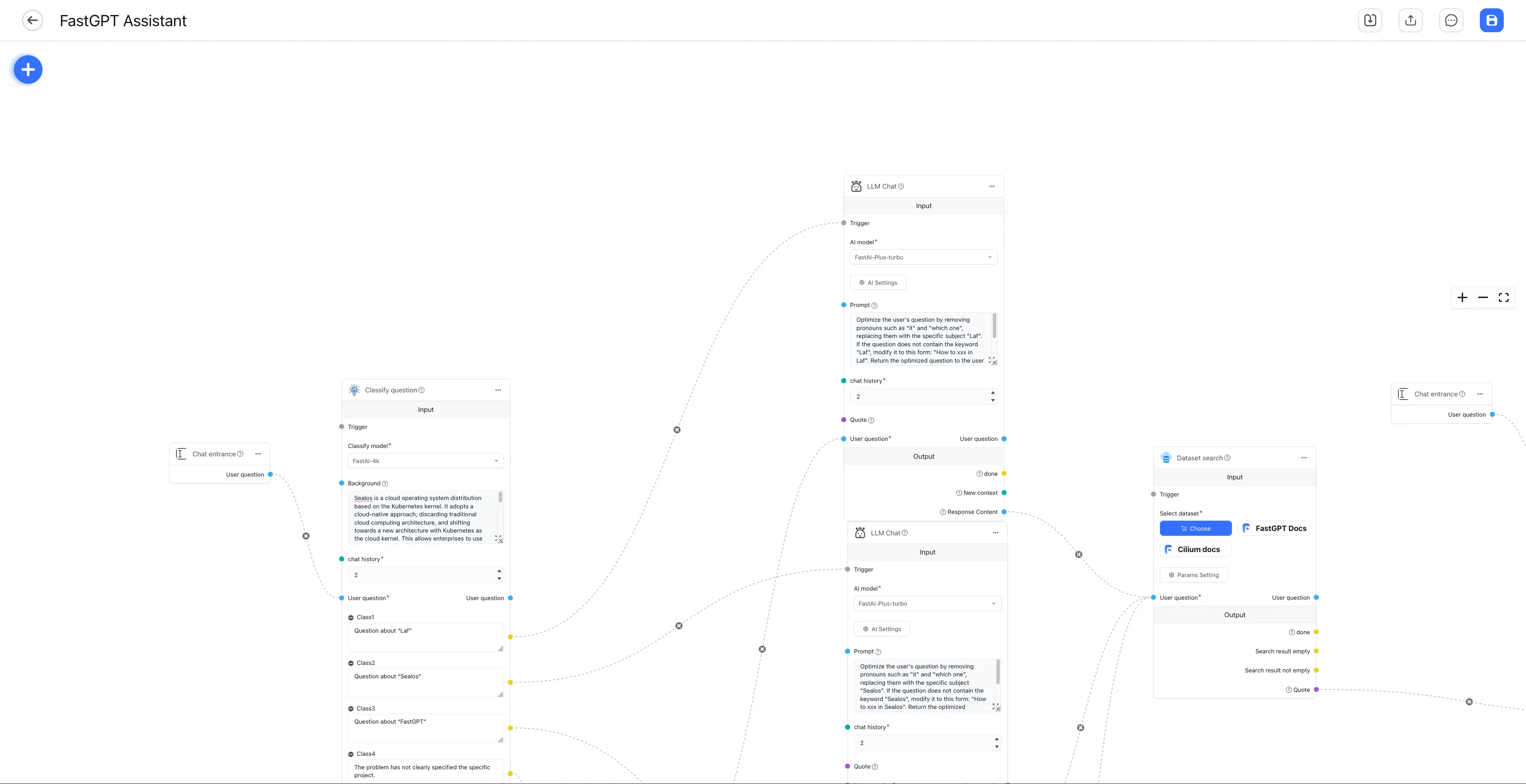Viewport: 1526px width, 784px height.
Task: Zoom in with canvas plus control
Action: [x=1462, y=297]
